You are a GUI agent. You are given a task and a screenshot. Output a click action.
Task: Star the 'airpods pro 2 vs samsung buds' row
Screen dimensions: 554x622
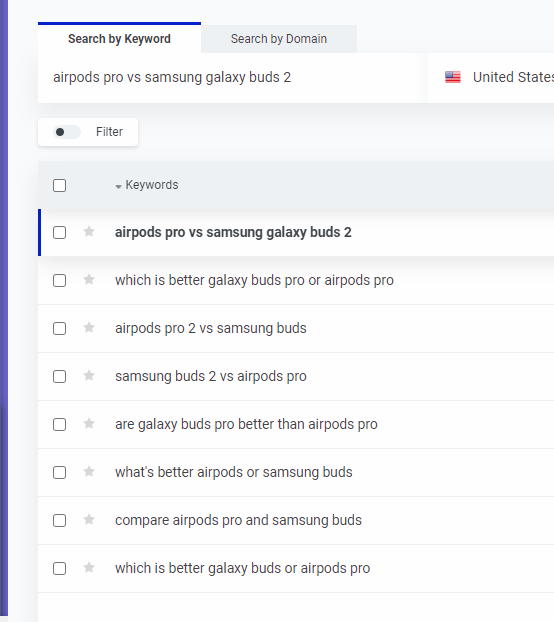pos(89,327)
